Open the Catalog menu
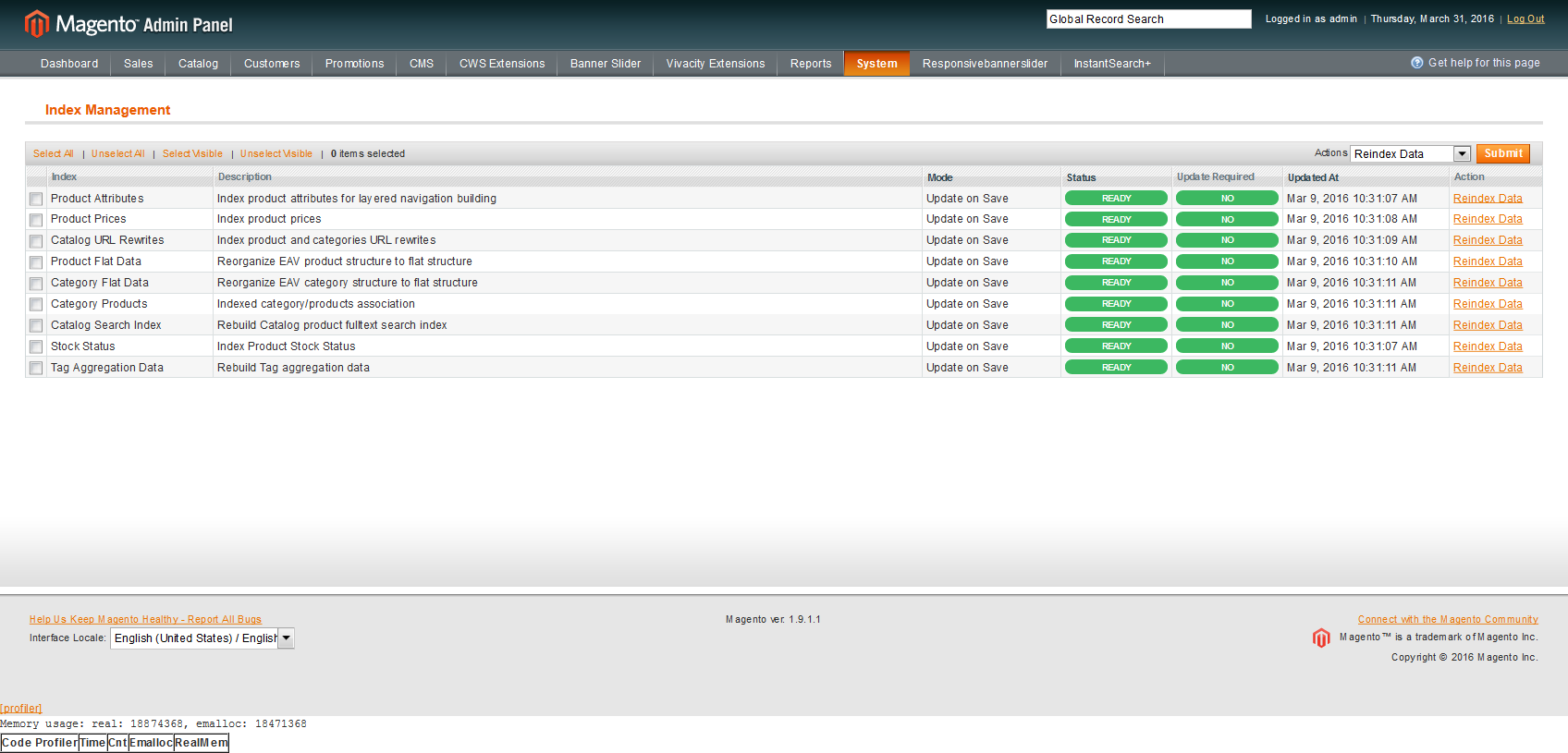The image size is (1568, 753). 199,64
